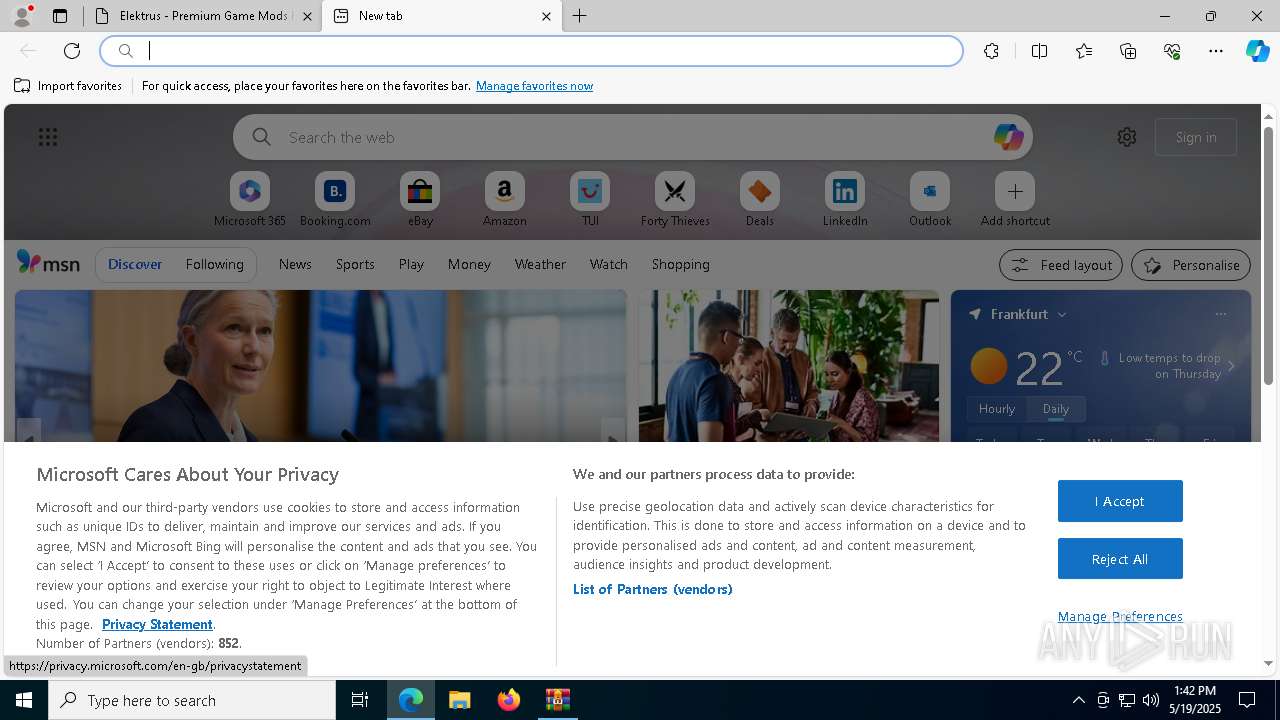Open the Watch menu item
1280x720 pixels.
609,264
